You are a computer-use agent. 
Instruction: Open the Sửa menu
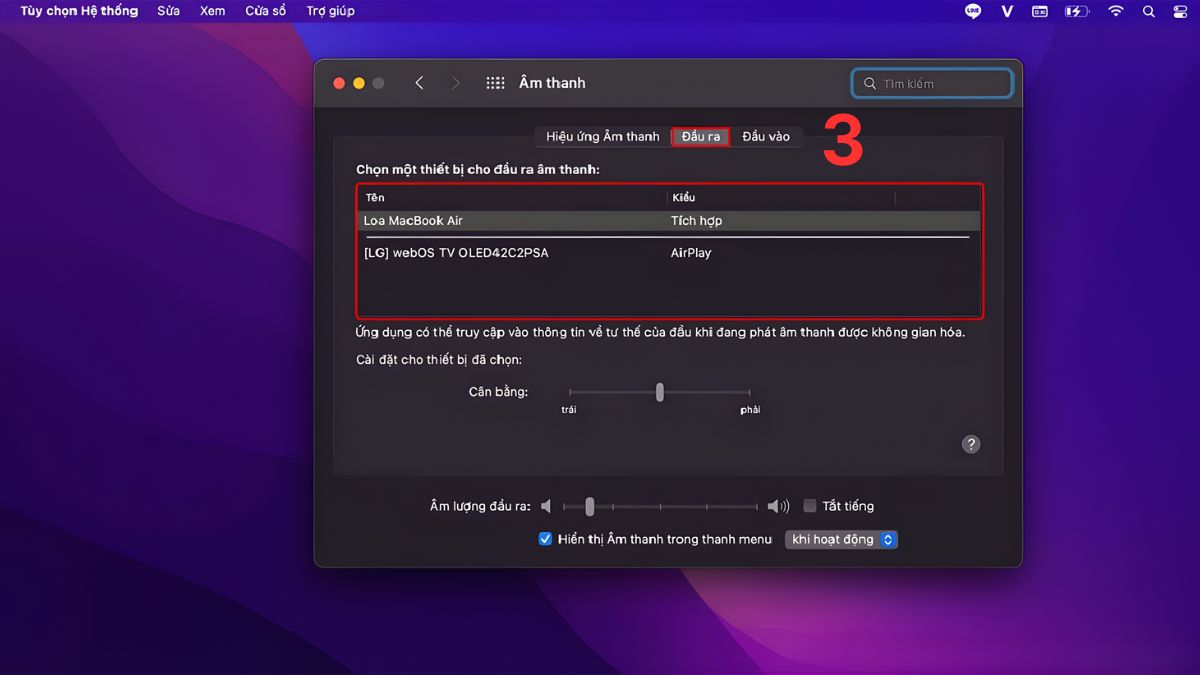click(x=168, y=11)
